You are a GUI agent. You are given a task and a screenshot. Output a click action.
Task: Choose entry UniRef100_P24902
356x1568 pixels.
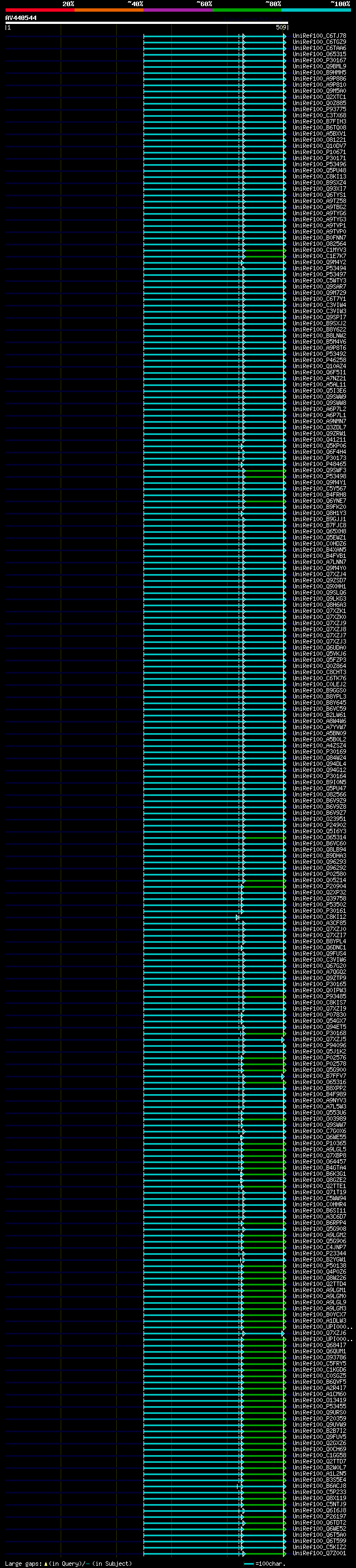click(319, 825)
